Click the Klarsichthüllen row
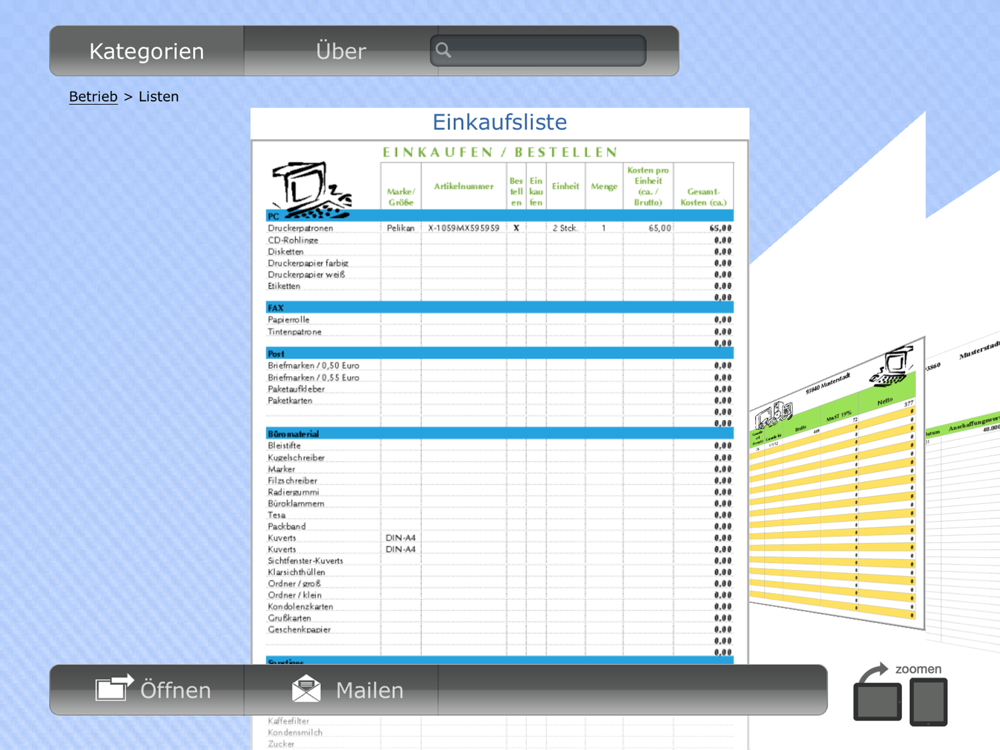The width and height of the screenshot is (1000, 750). 499,573
